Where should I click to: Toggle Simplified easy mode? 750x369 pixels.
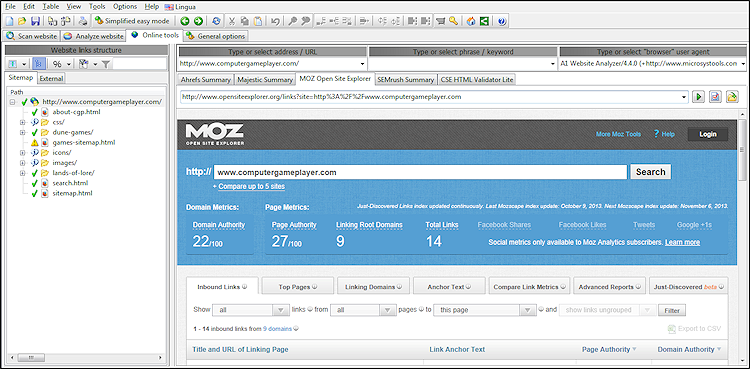(x=132, y=21)
